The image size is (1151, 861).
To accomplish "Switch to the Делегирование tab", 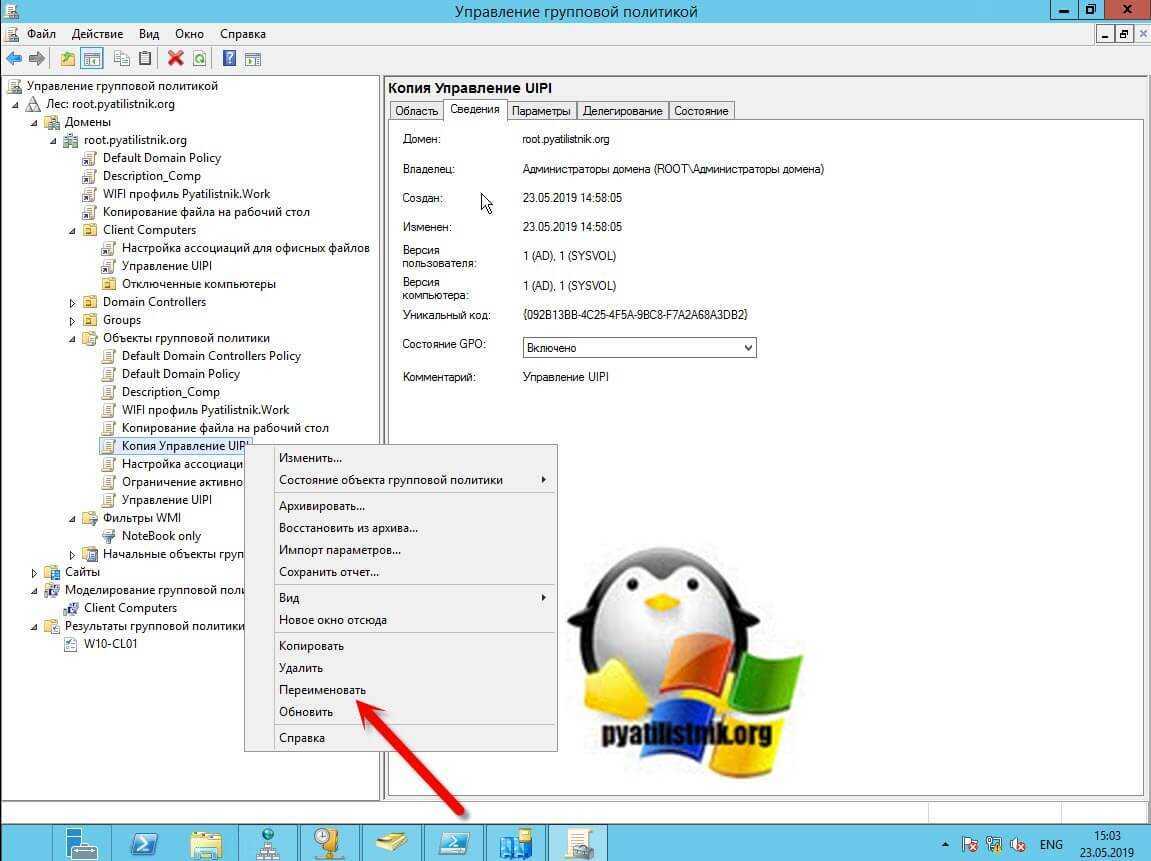I will 622,111.
